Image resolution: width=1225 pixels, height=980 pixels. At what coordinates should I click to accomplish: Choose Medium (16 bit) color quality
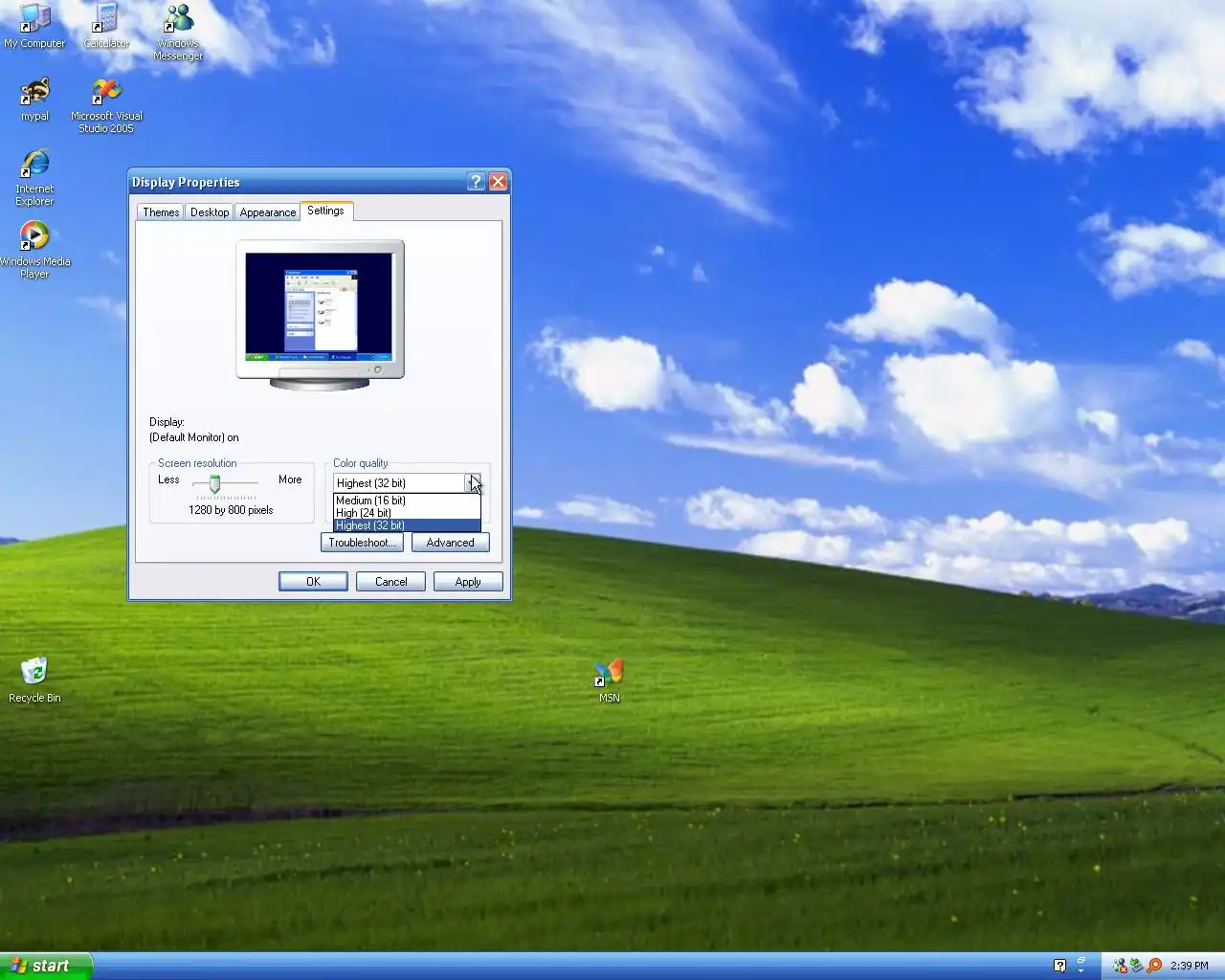(x=407, y=501)
